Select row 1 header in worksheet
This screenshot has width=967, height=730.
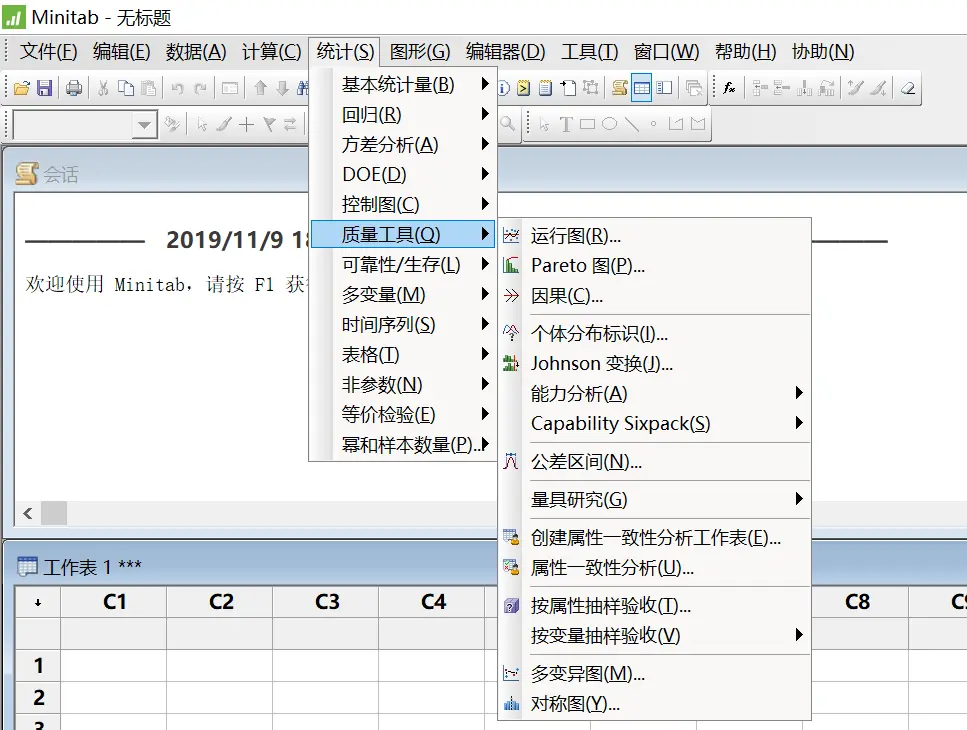click(38, 665)
